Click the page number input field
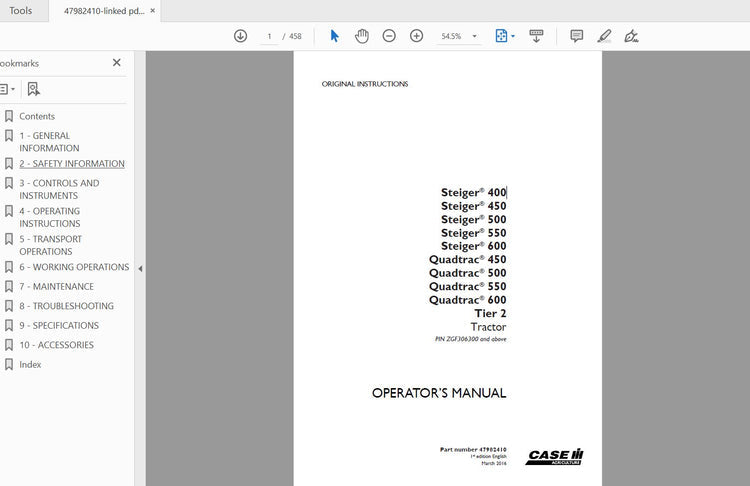 tap(269, 36)
